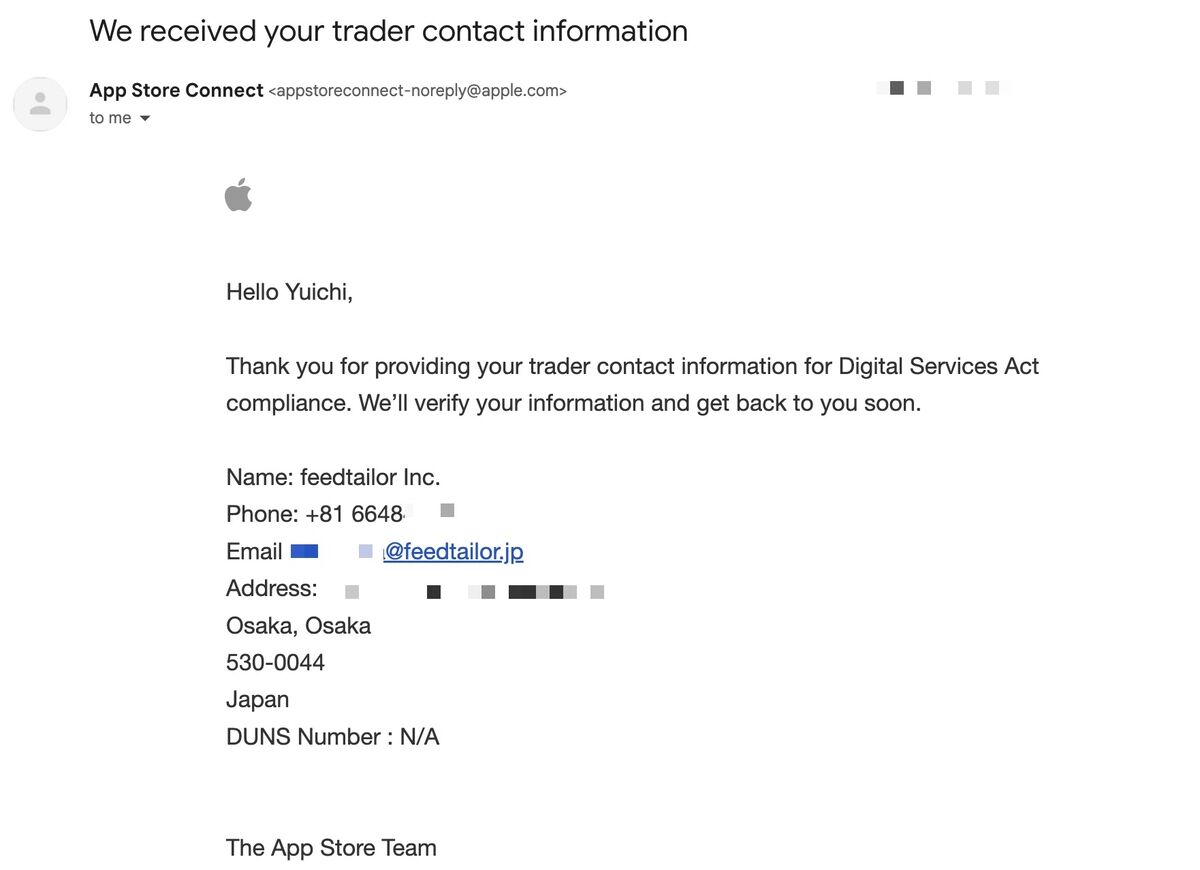This screenshot has height=870, width=1200.
Task: Click the "Hello Yuichi," greeting line
Action: point(290,292)
